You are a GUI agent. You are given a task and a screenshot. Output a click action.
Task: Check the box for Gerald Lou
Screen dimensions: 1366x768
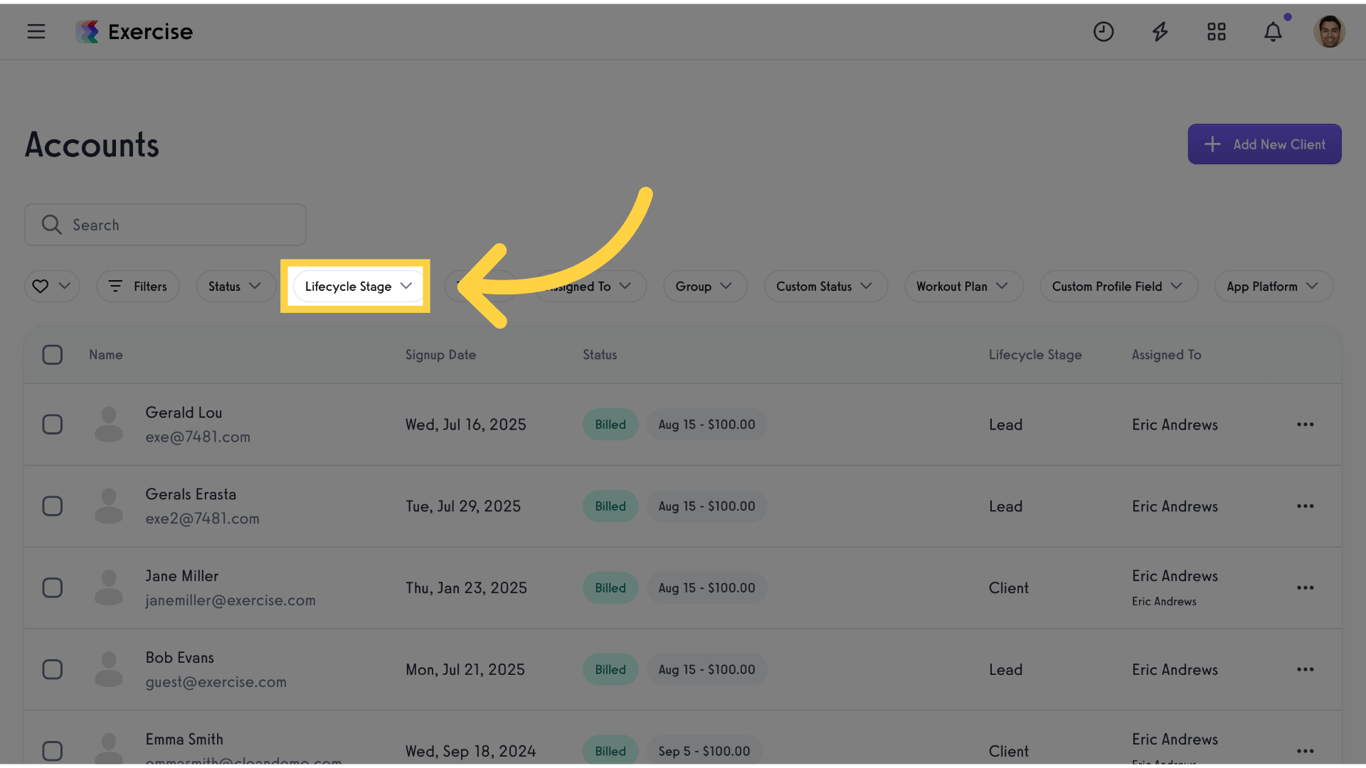53,425
